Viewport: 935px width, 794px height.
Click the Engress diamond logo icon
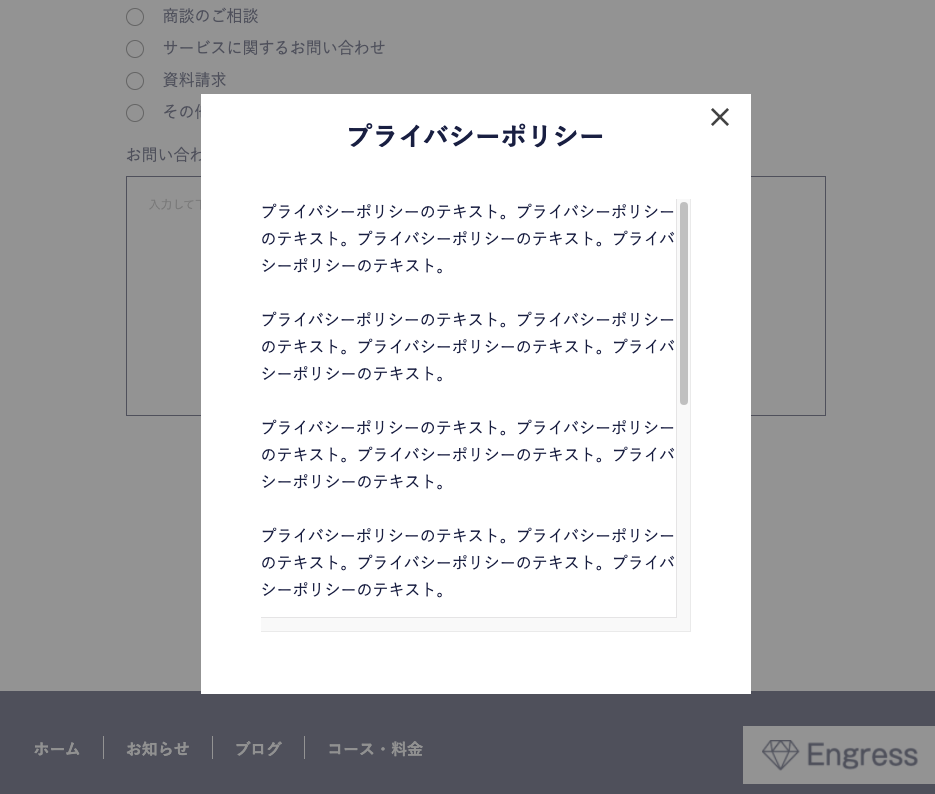(x=780, y=755)
